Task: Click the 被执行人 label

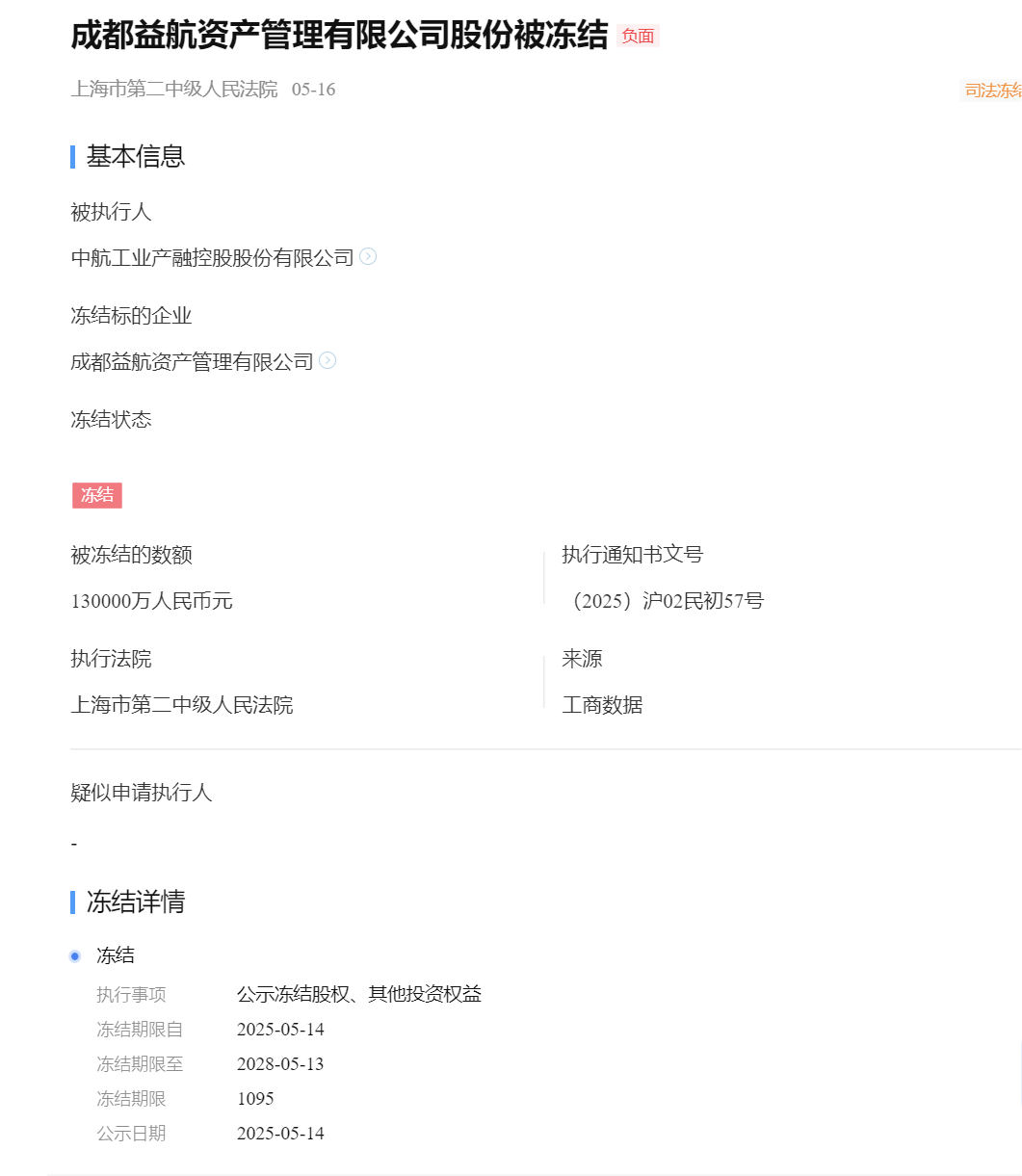Action: 112,212
